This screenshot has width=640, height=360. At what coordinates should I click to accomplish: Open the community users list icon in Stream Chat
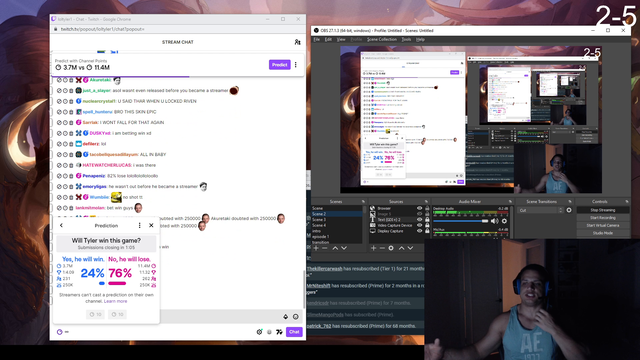coord(298,42)
